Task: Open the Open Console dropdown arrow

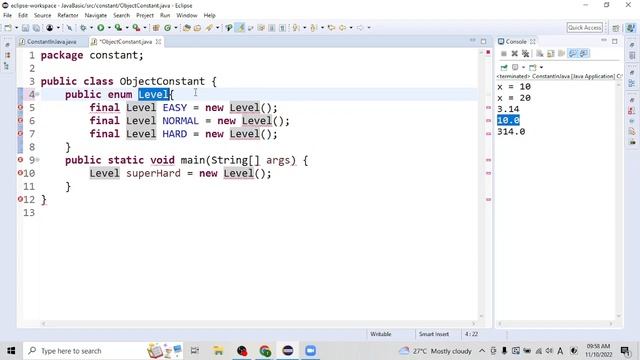Action: tap(541, 67)
